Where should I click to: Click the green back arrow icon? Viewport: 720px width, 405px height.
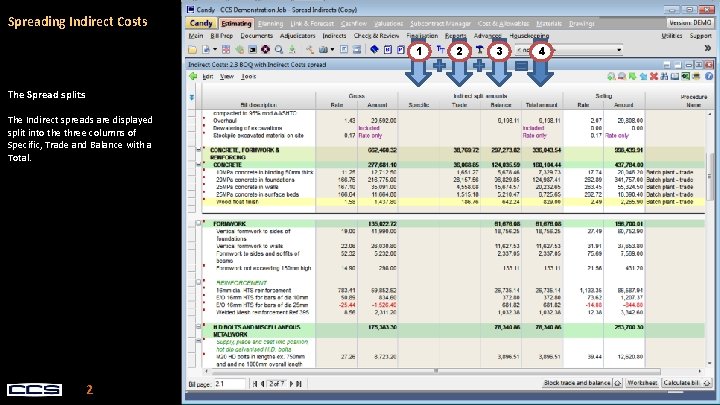coord(193,76)
